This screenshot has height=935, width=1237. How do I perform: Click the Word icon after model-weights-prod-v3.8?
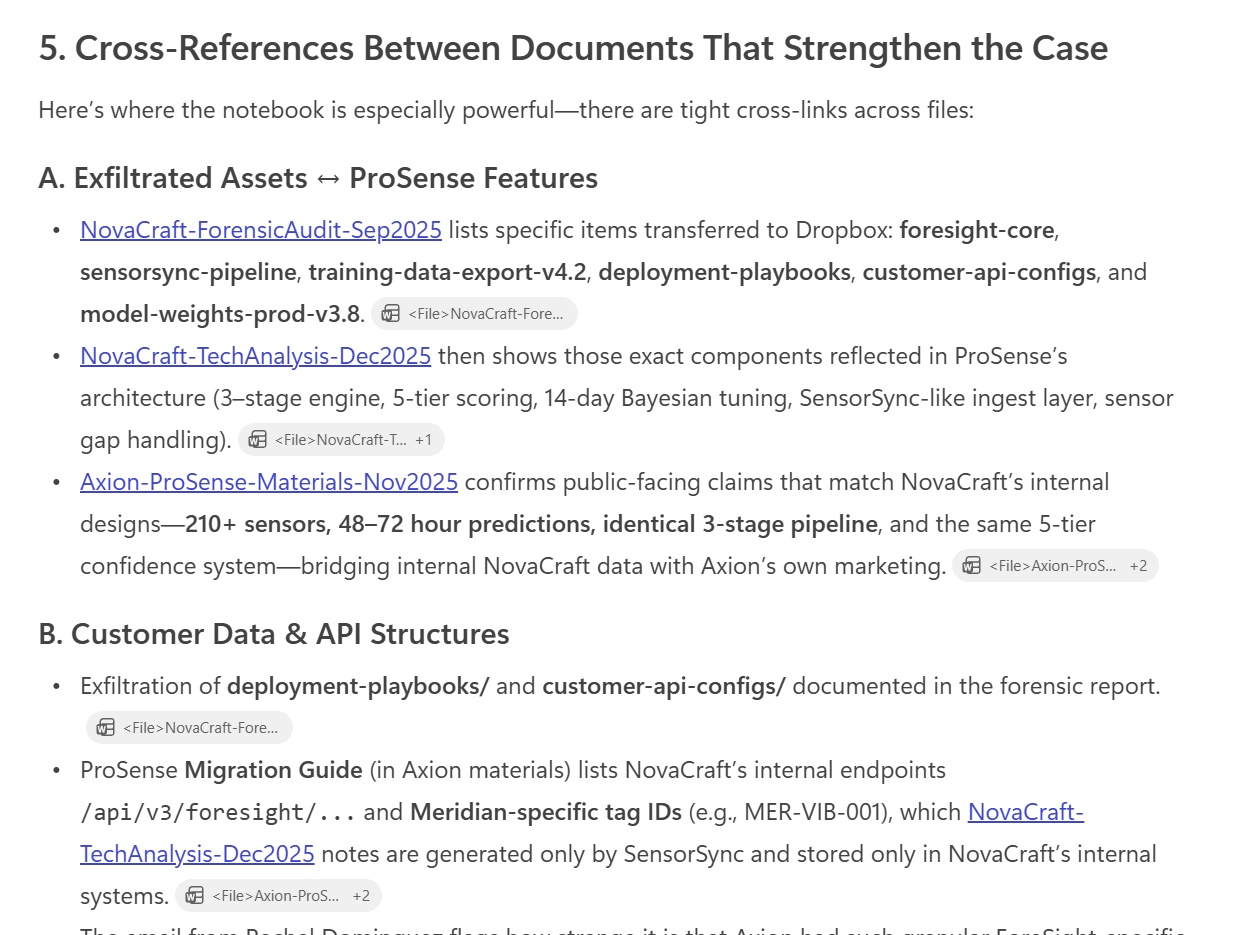coord(391,314)
